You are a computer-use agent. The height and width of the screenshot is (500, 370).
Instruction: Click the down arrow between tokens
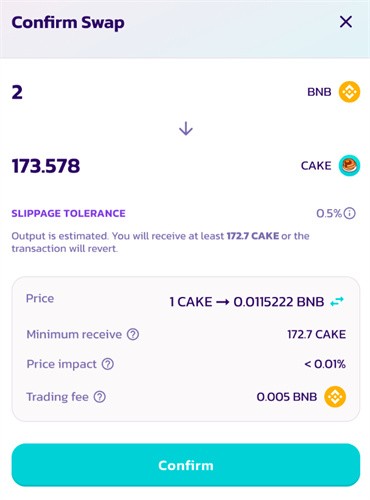pos(186,129)
